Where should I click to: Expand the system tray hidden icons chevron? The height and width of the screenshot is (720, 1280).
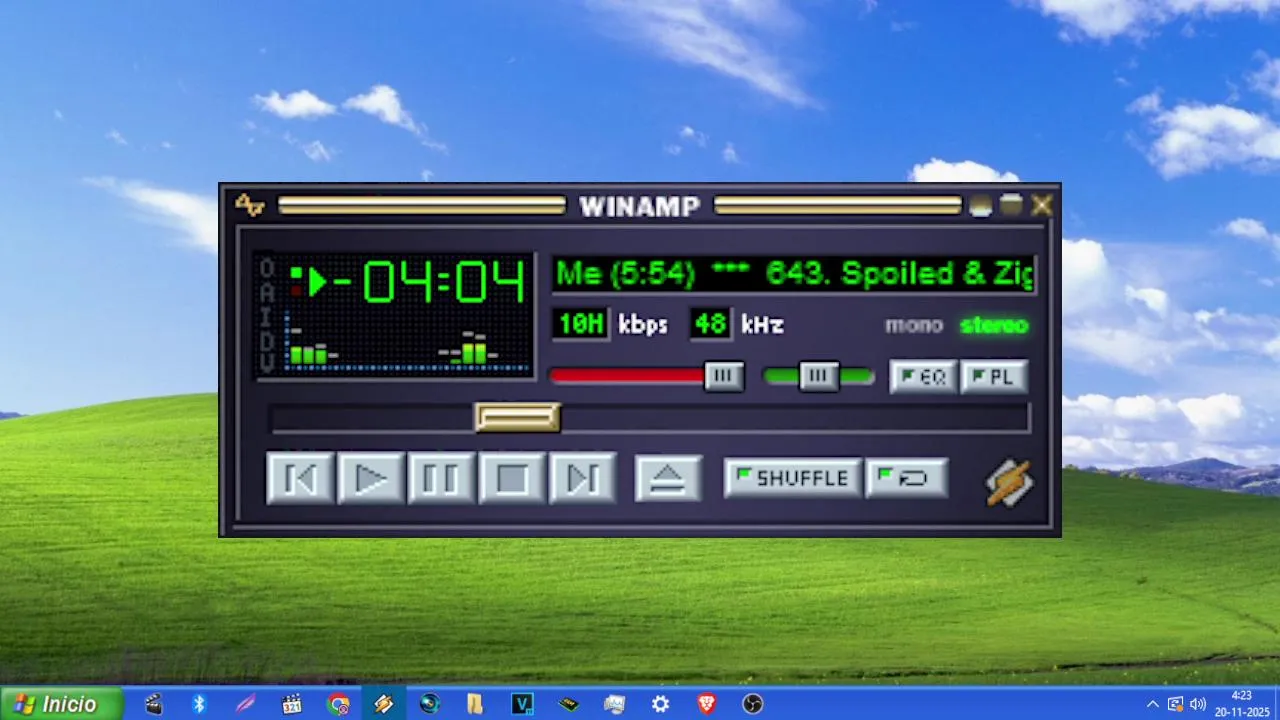click(1153, 704)
